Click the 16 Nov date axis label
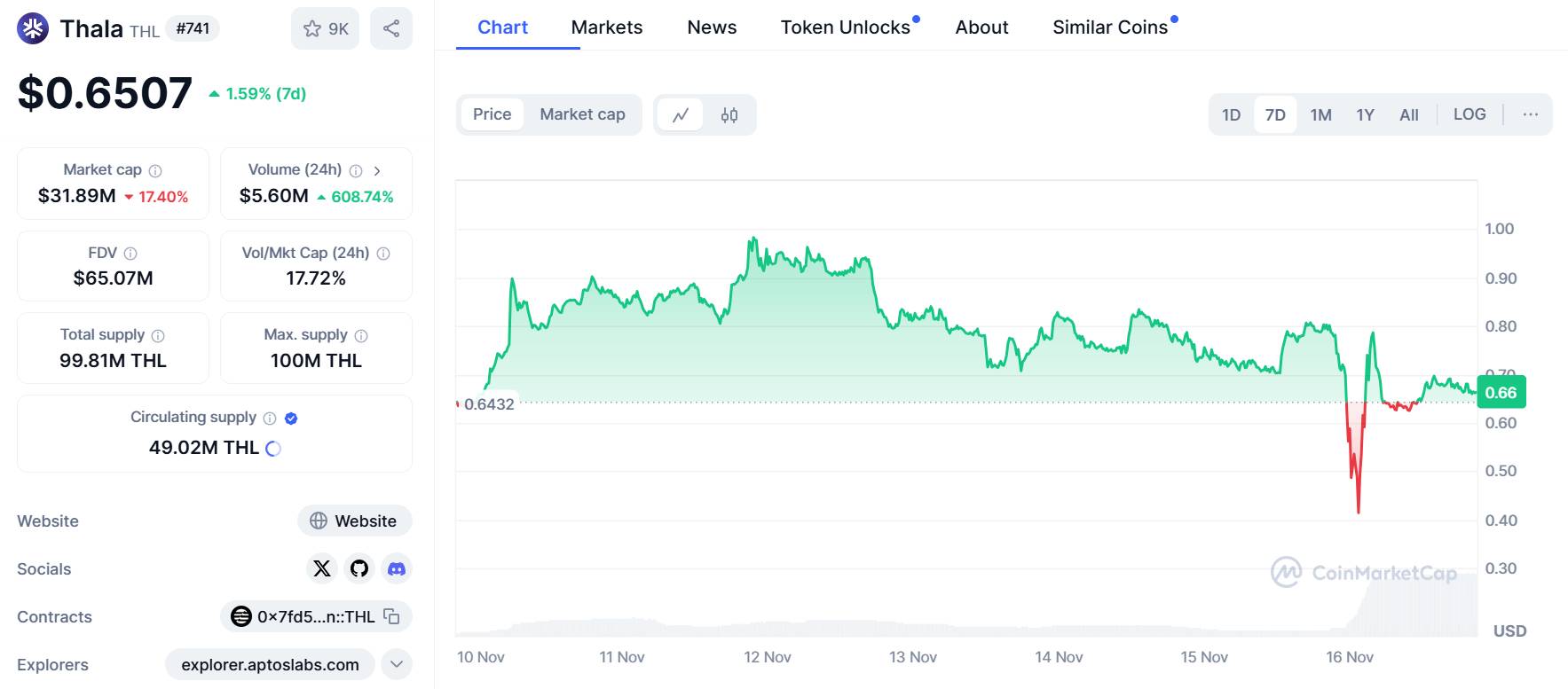 tap(1350, 657)
